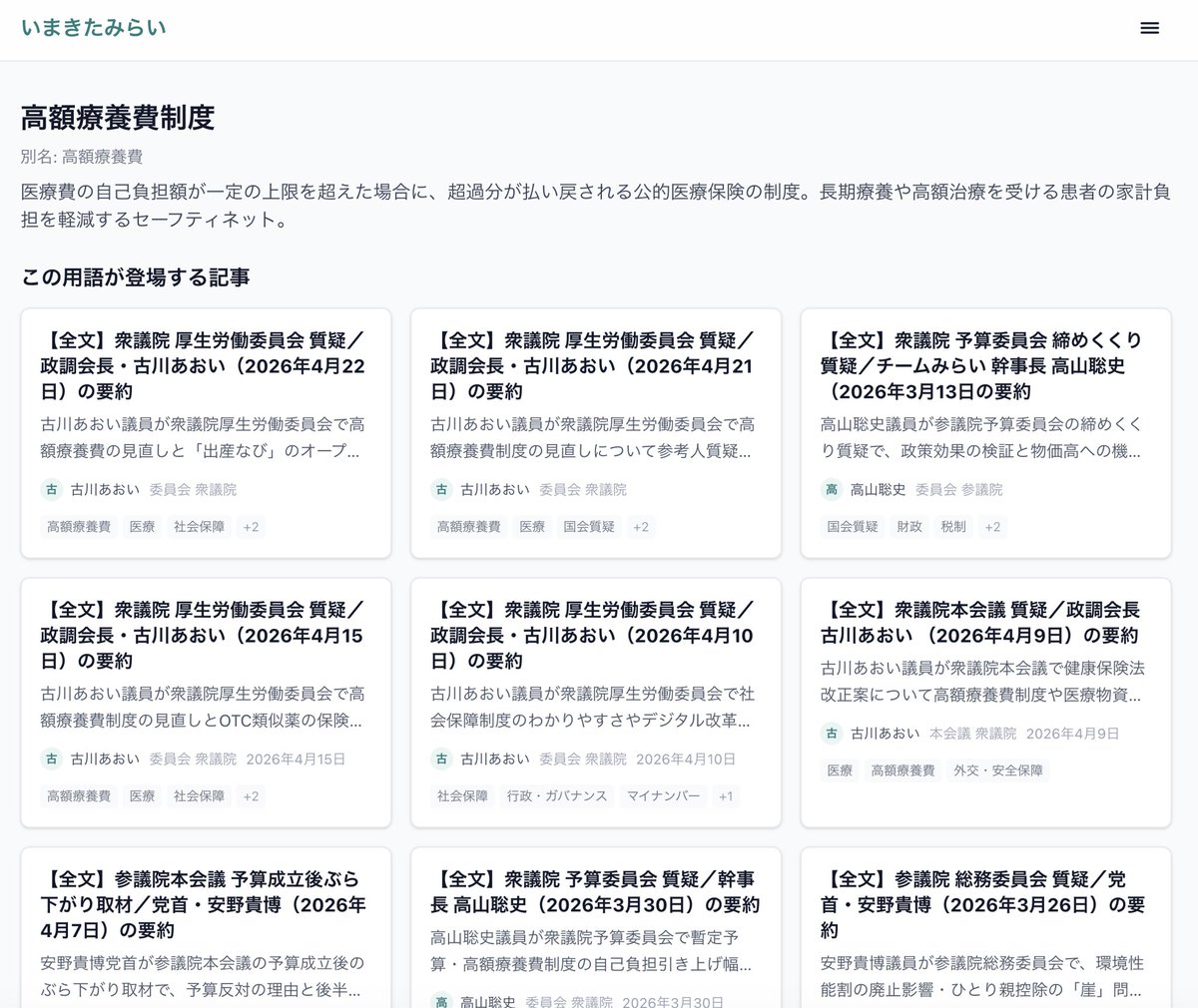Select 社会保障 tag in 4月15日 card
The height and width of the screenshot is (1008, 1198).
pyautogui.click(x=200, y=795)
